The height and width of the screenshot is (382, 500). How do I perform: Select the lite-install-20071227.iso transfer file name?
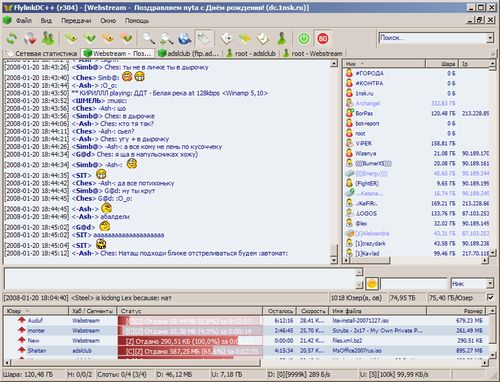pyautogui.click(x=361, y=320)
